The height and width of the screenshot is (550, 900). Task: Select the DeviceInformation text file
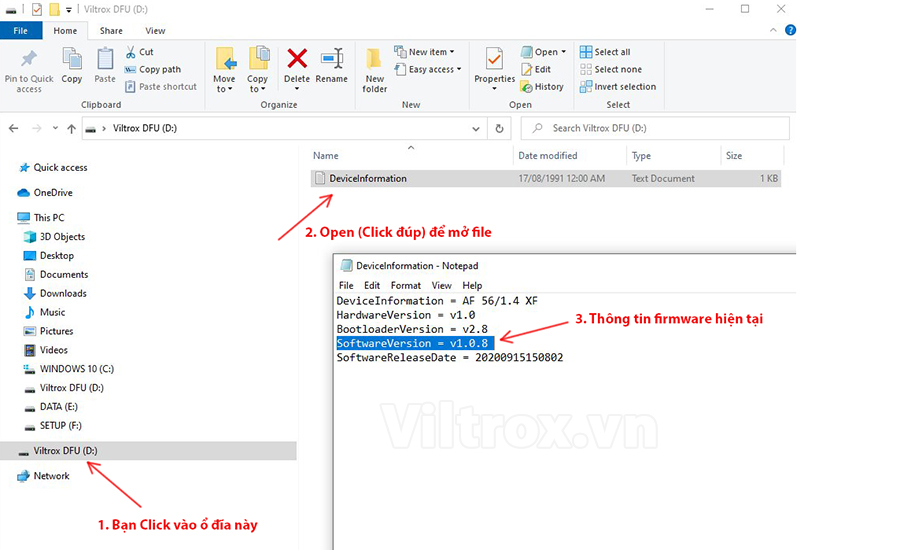(x=545, y=179)
